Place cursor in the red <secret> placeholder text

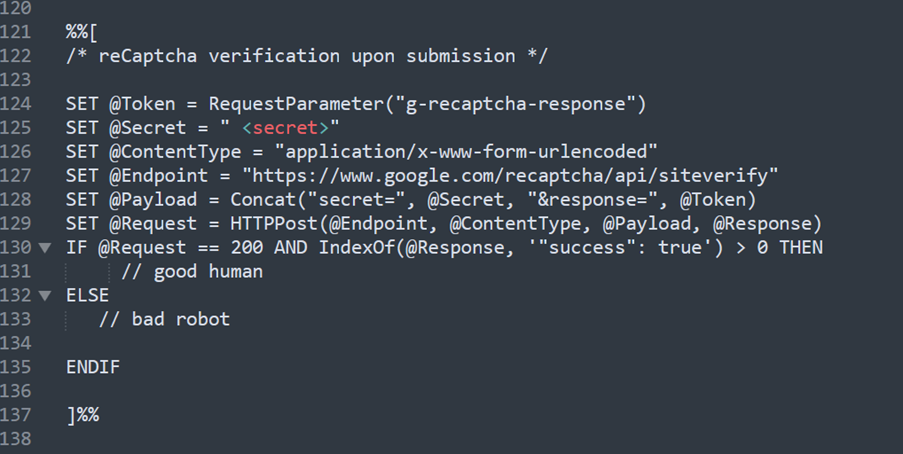click(285, 128)
